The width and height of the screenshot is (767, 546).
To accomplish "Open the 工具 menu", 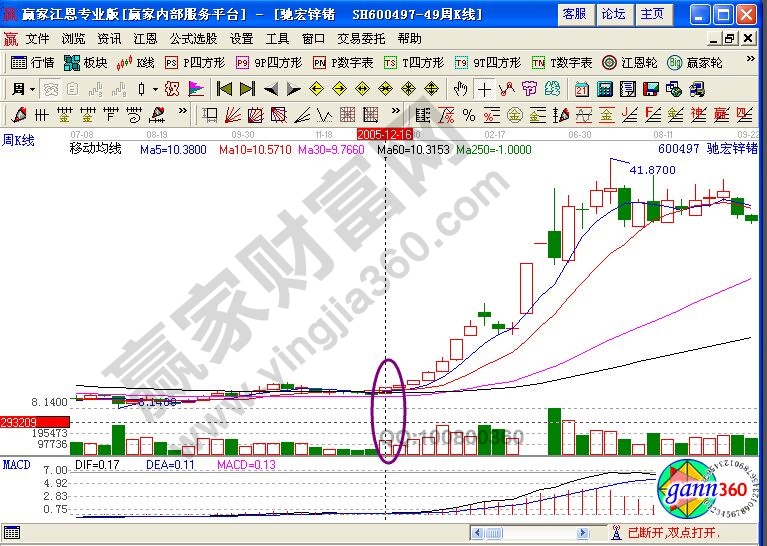I will pyautogui.click(x=277, y=38).
